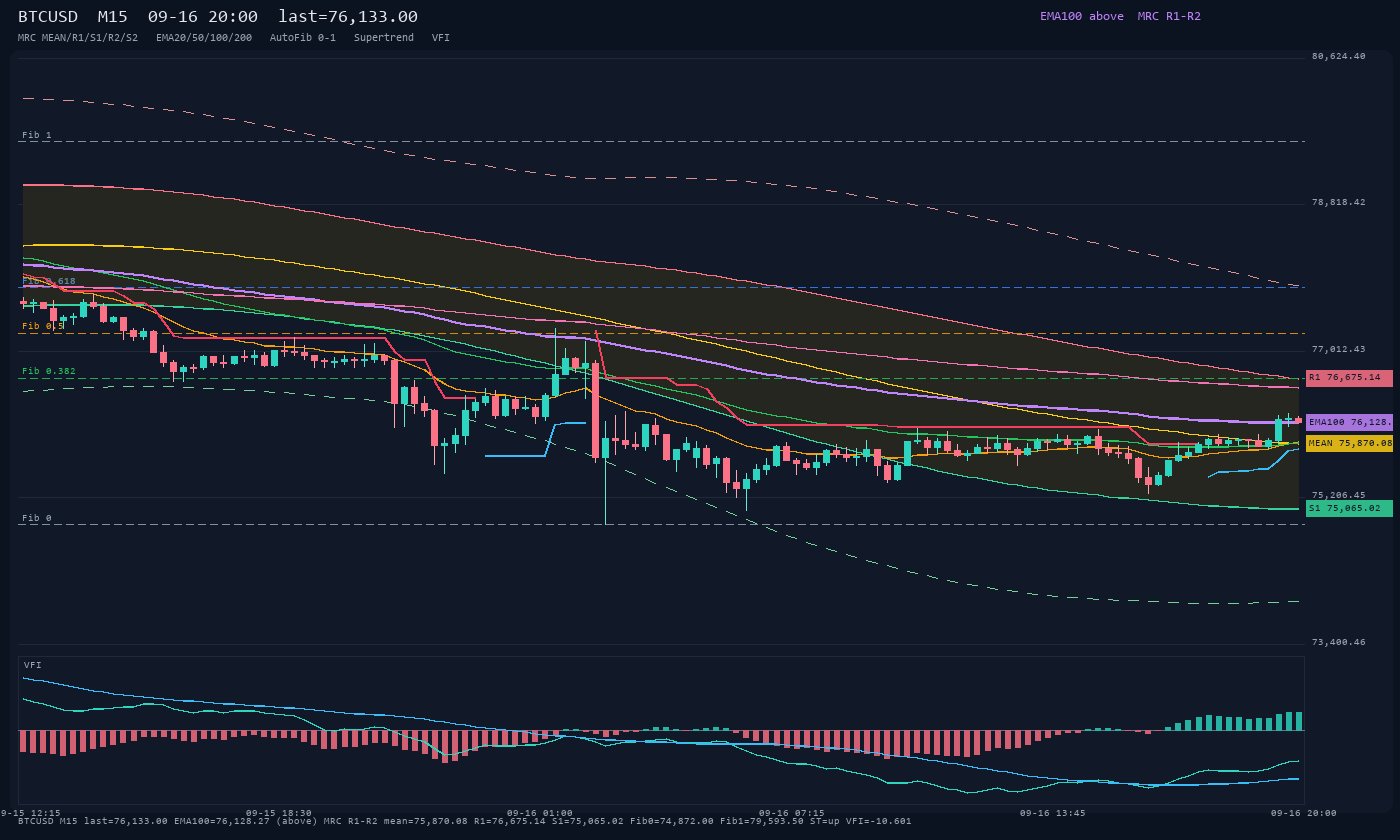Select the AutoFib 0-1 legend label
This screenshot has width=1400, height=840.
pos(303,37)
